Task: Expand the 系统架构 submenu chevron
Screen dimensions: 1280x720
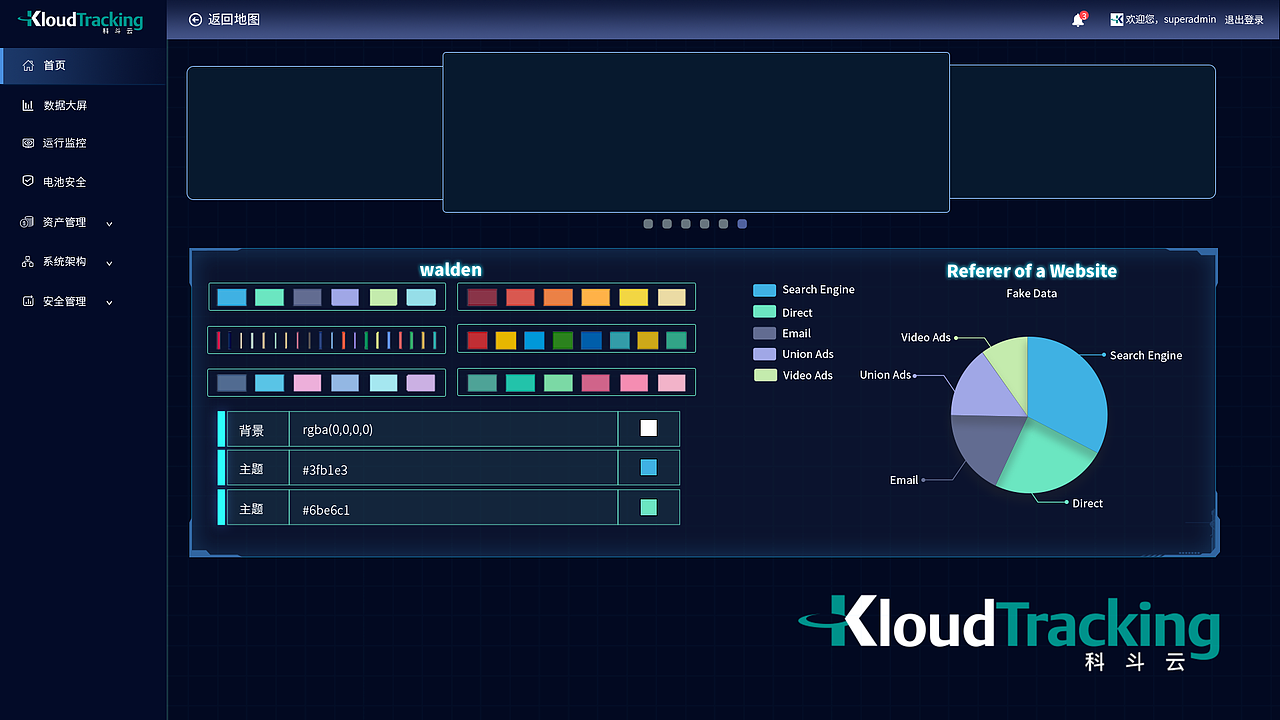Action: click(109, 263)
